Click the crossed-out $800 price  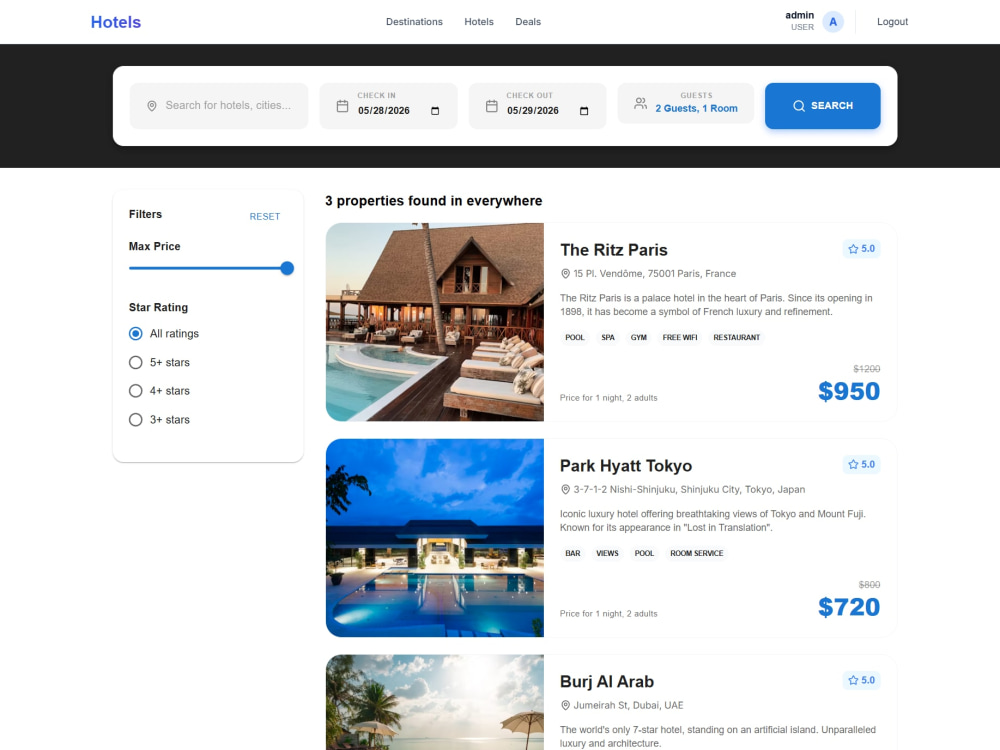point(869,585)
